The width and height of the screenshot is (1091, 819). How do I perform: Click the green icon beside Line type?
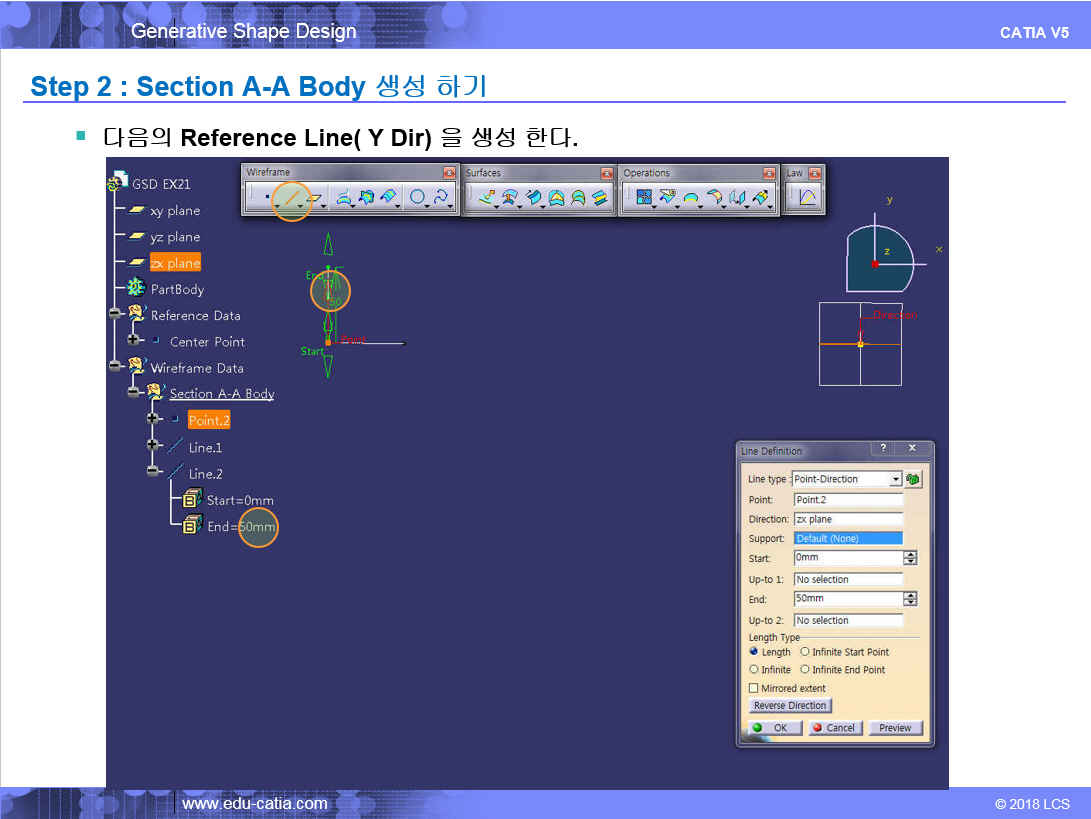[x=913, y=479]
